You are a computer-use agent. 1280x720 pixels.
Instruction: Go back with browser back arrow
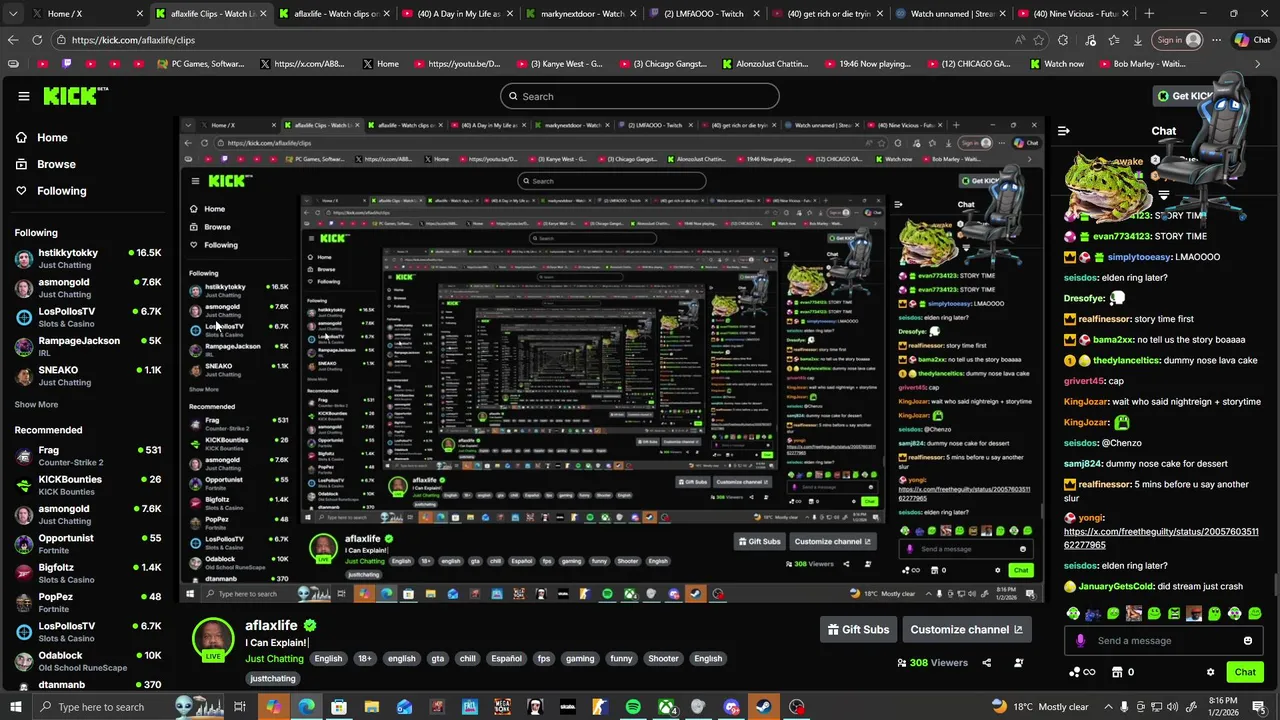[x=13, y=40]
